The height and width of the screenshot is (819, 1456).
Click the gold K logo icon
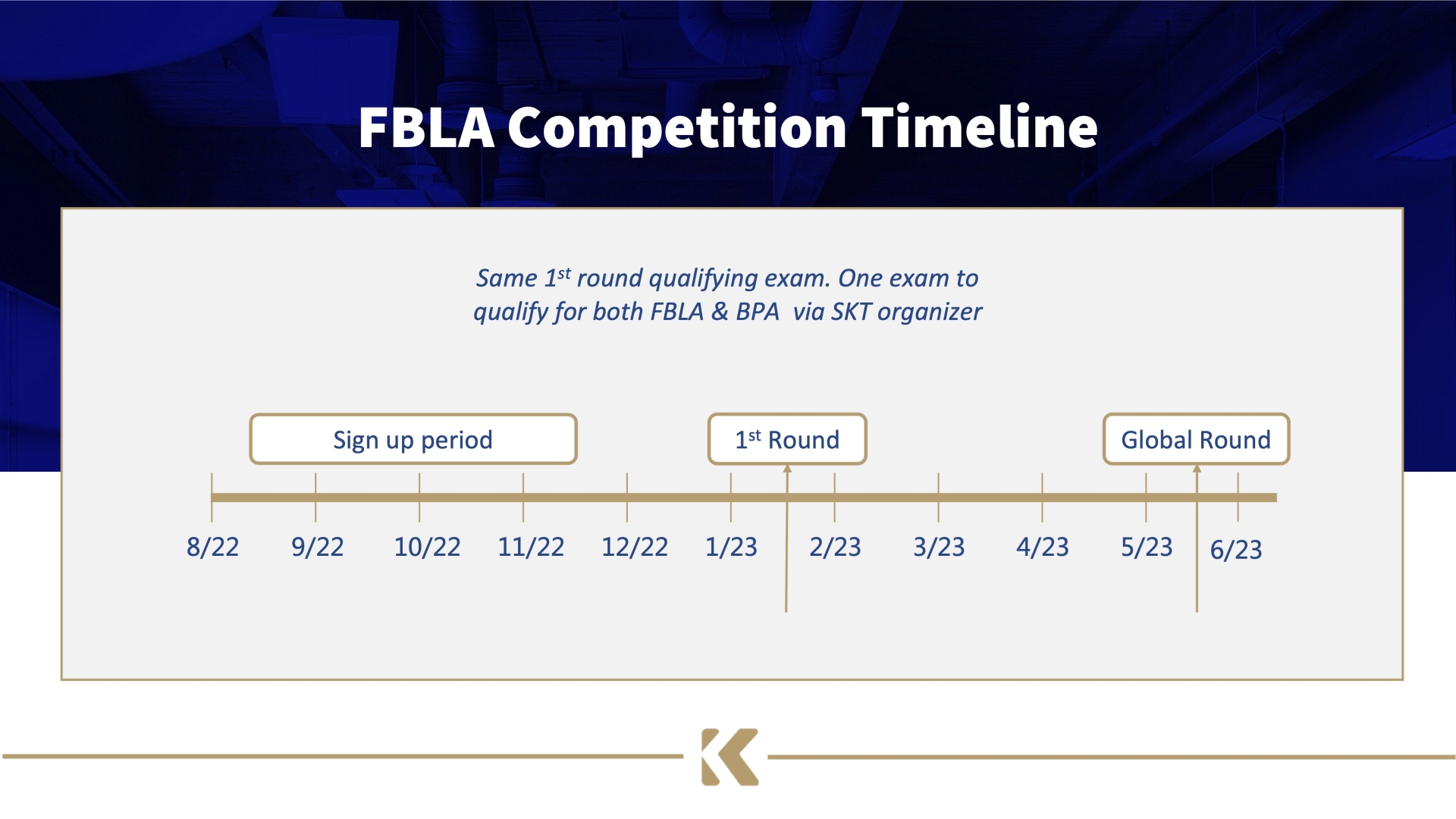(730, 757)
